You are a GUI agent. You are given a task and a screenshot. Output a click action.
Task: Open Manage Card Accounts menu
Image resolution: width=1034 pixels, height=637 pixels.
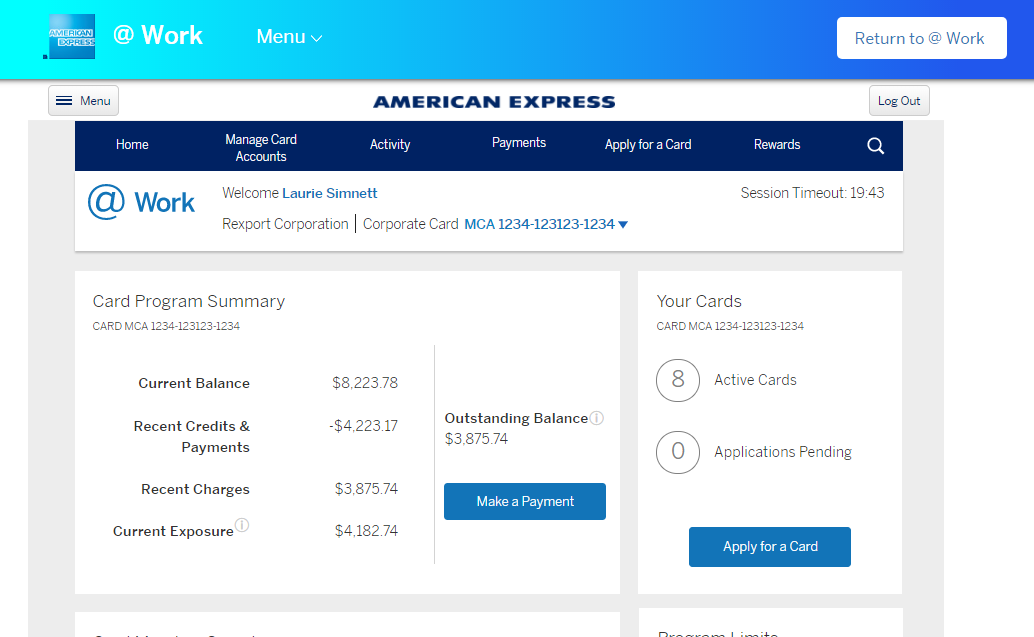point(261,148)
